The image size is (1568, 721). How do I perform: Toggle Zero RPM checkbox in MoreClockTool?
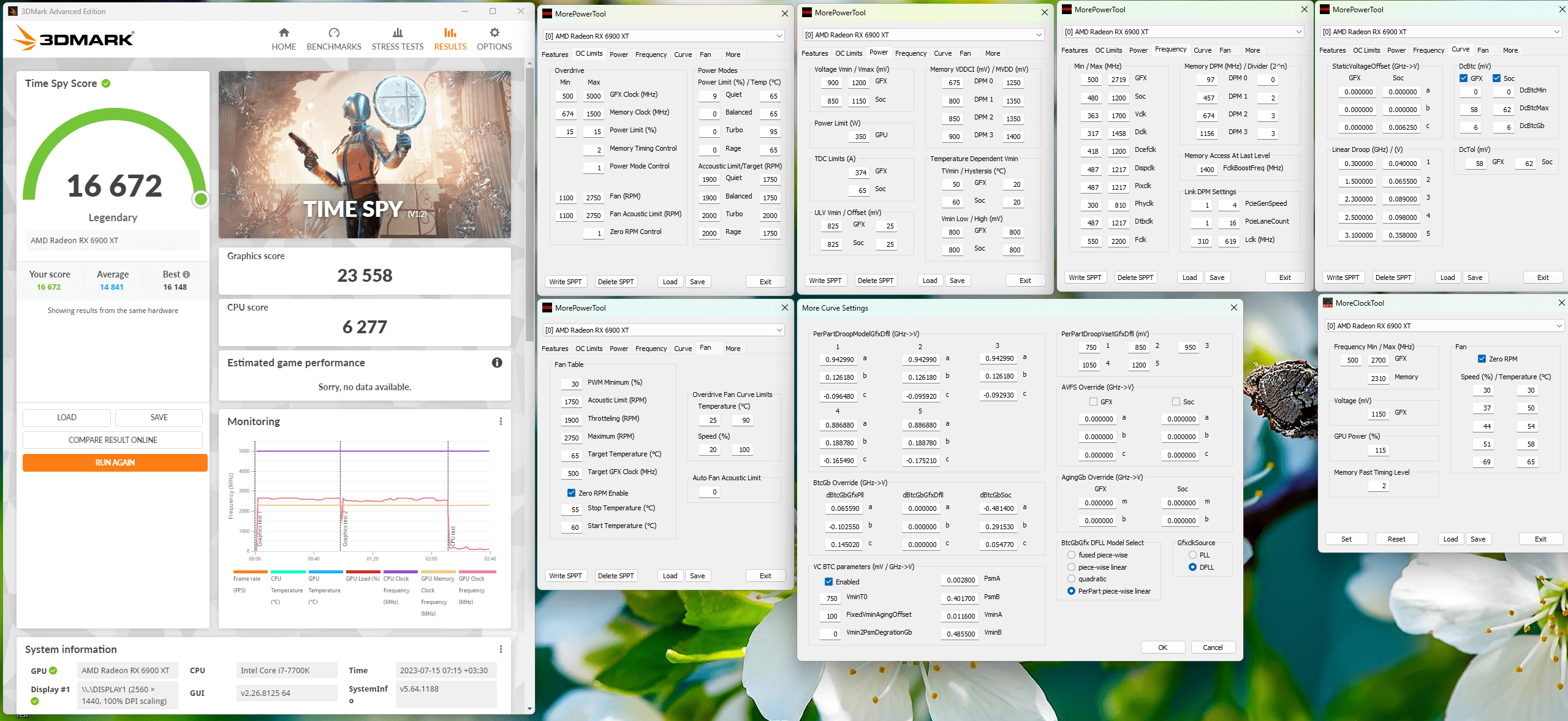coord(1482,359)
